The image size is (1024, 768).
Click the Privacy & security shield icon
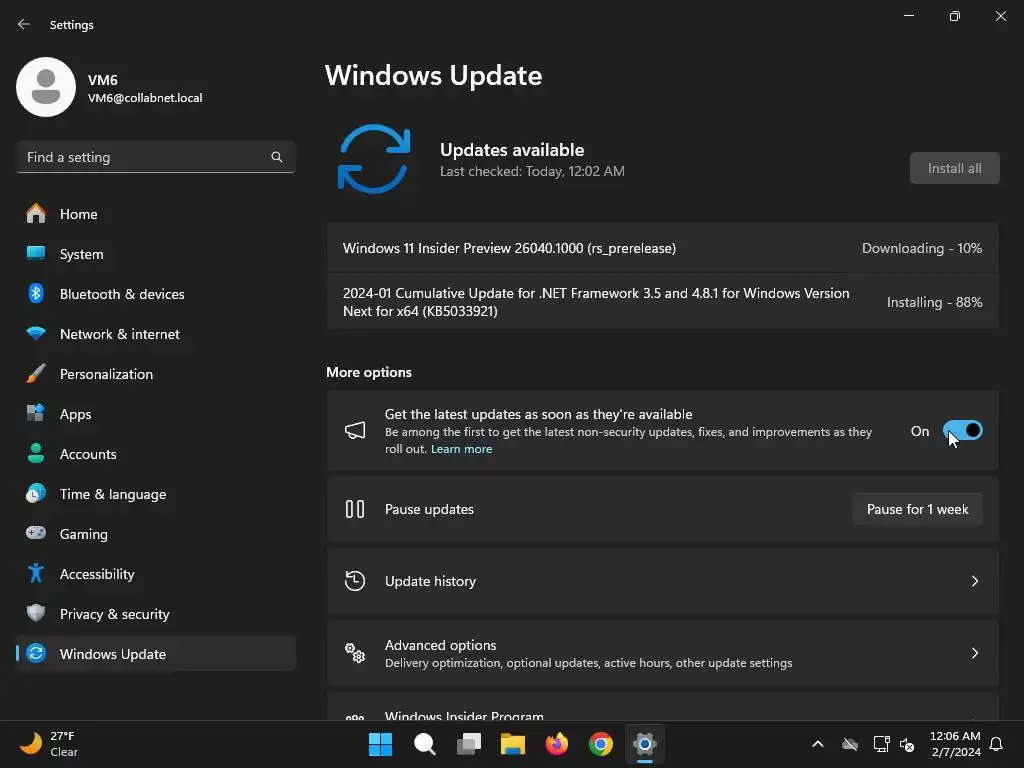click(36, 613)
